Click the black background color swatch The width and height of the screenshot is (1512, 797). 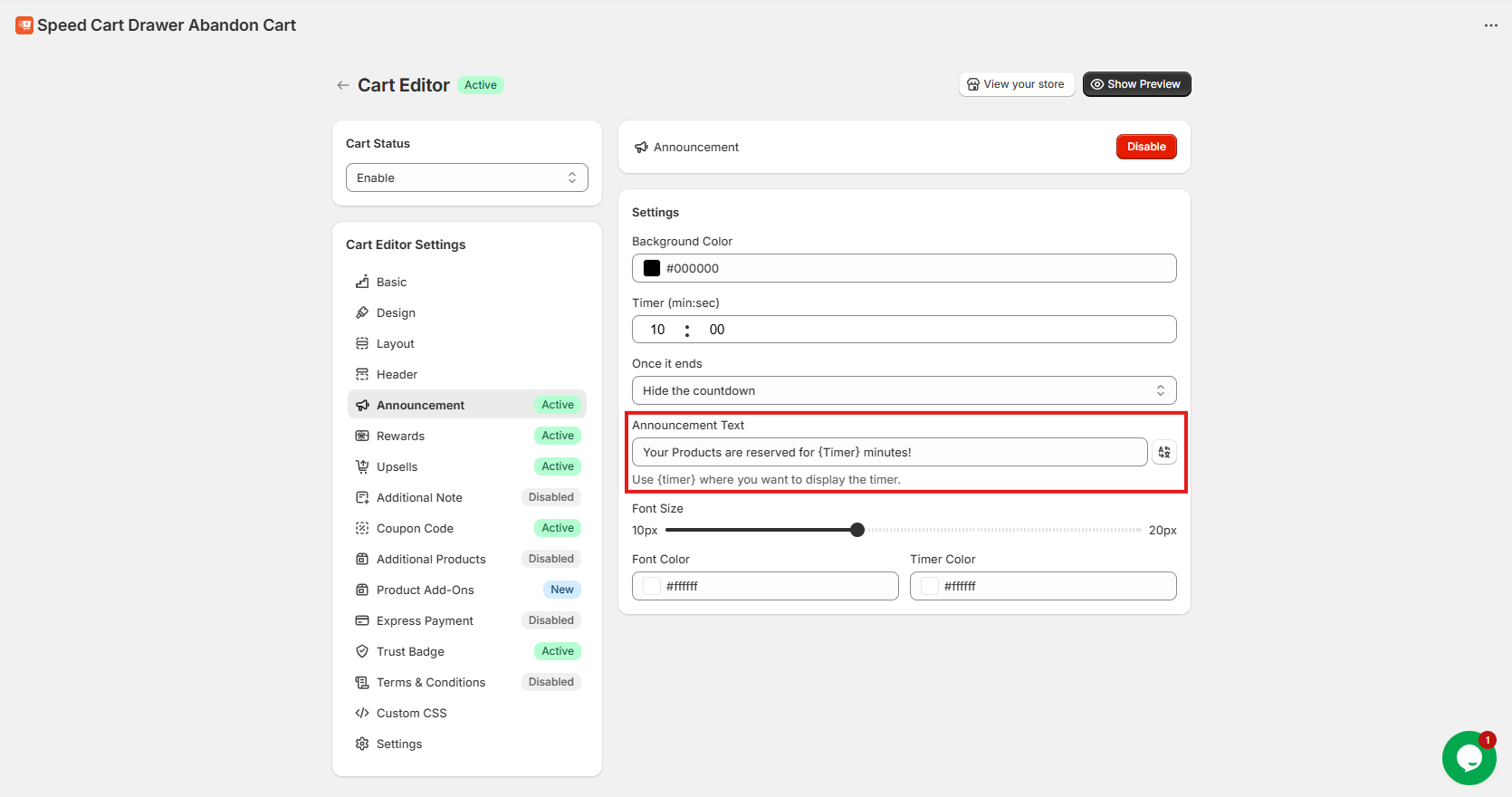[652, 268]
